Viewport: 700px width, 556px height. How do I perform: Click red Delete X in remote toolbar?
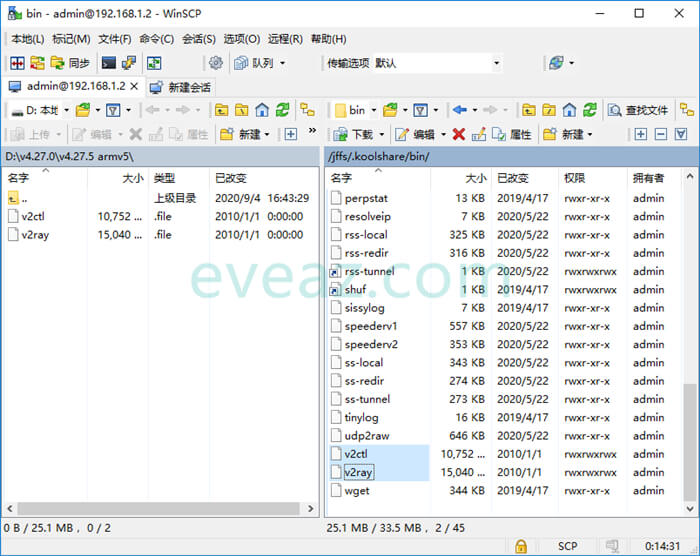[458, 134]
